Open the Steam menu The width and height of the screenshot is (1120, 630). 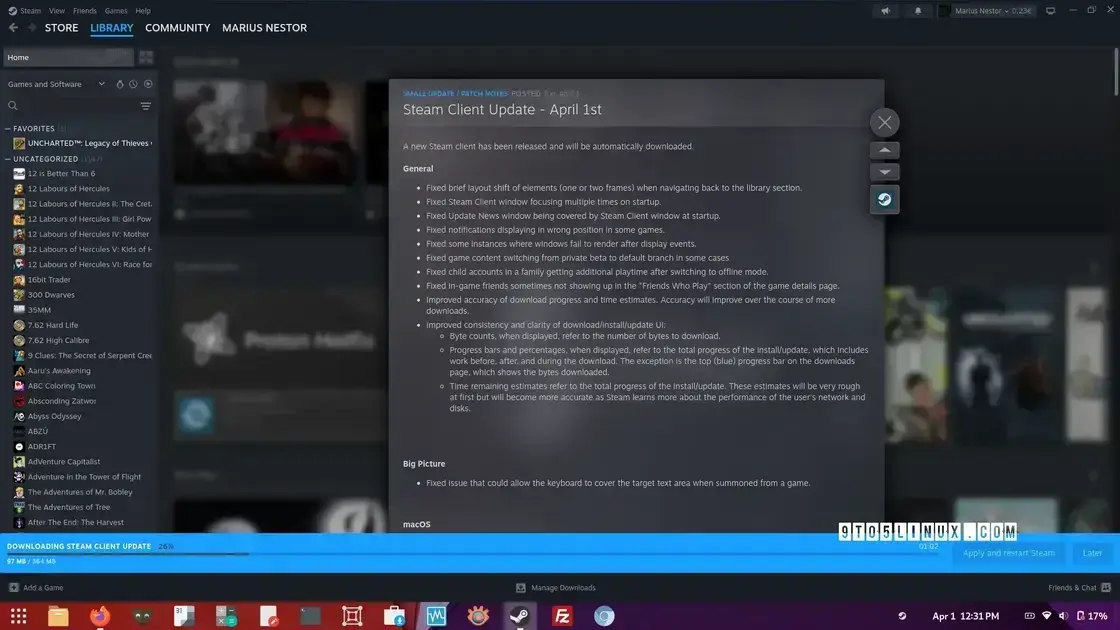point(30,11)
